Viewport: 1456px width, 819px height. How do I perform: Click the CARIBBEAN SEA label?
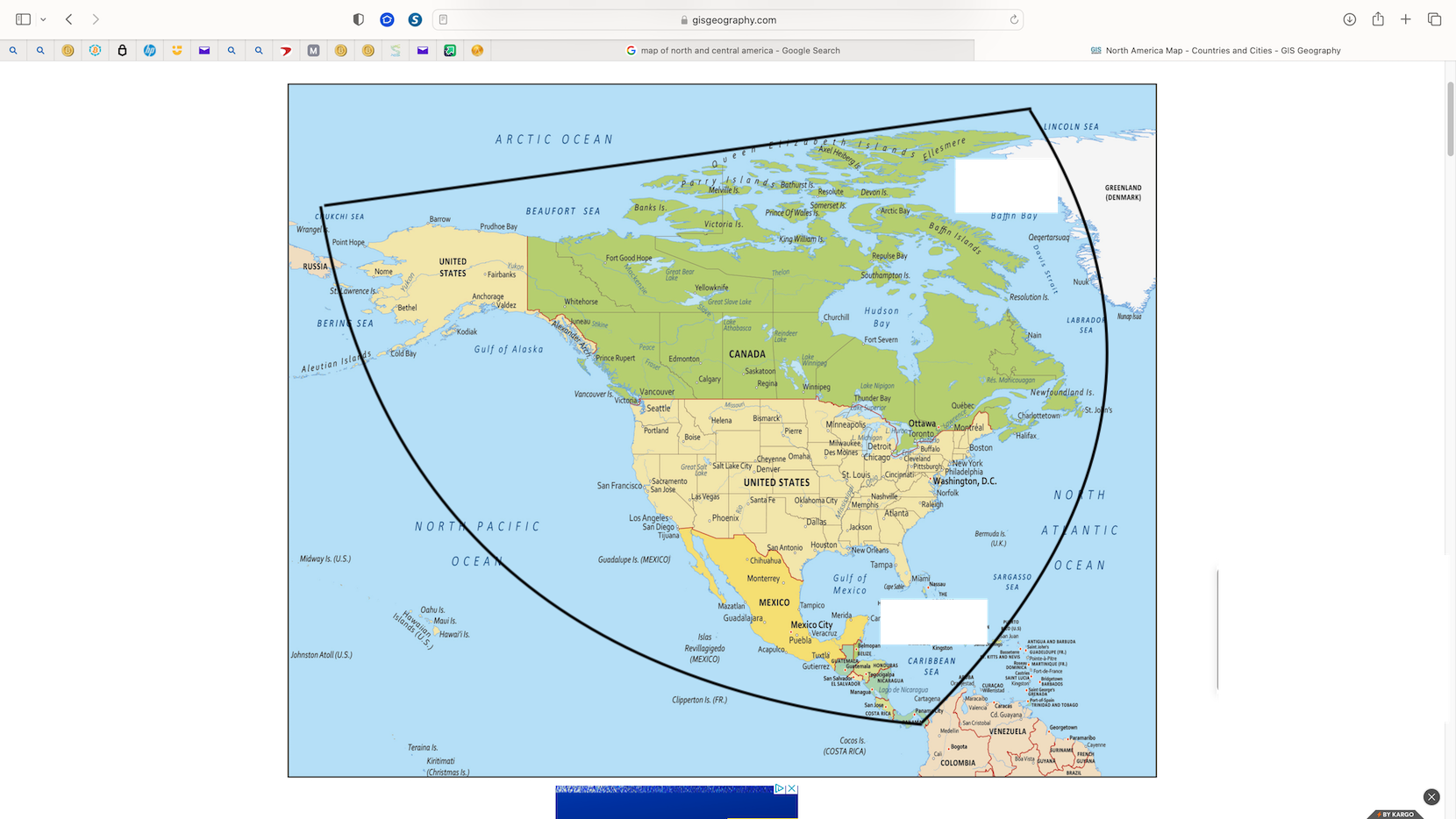click(931, 666)
